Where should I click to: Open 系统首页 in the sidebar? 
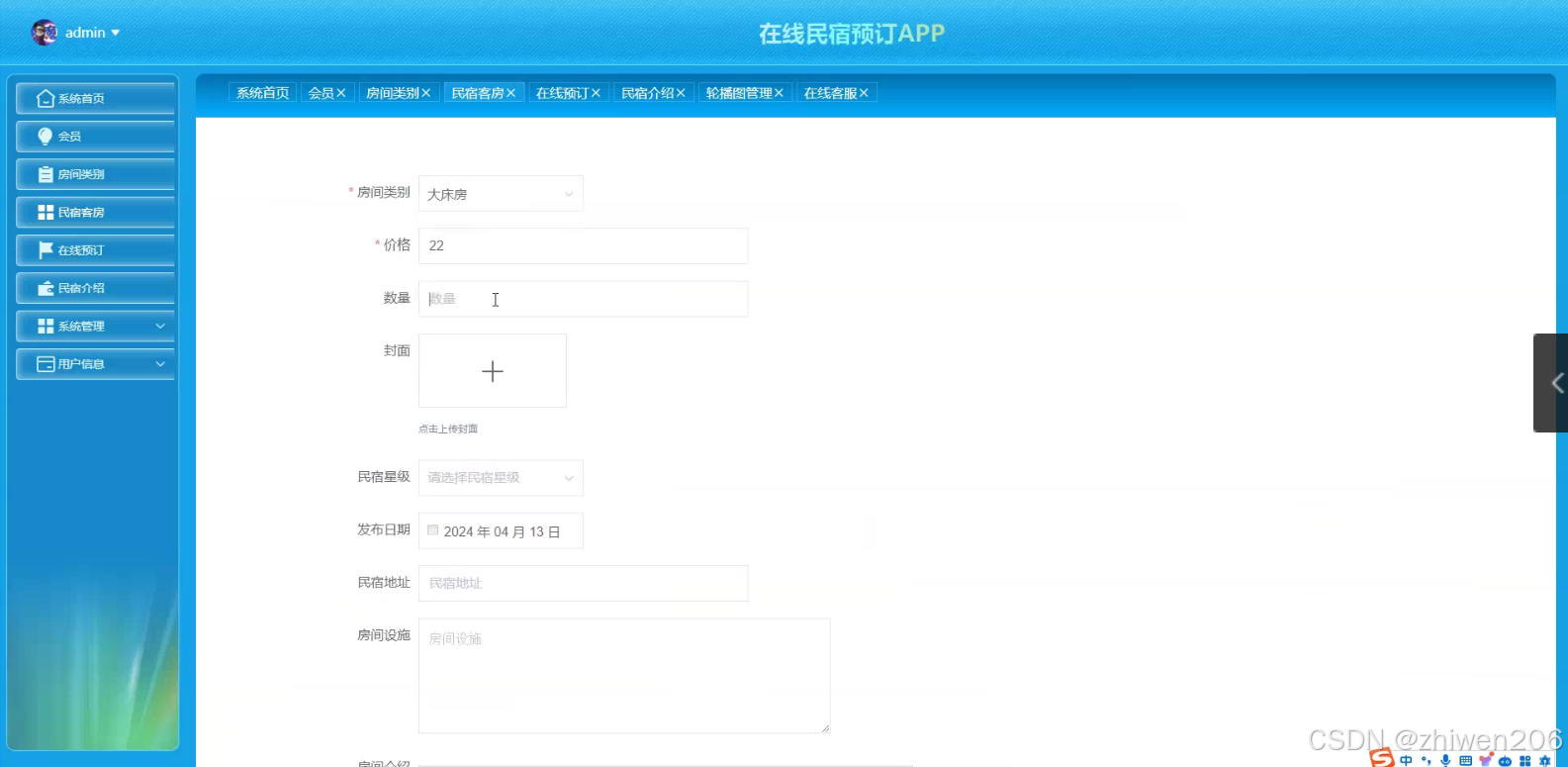(x=95, y=98)
